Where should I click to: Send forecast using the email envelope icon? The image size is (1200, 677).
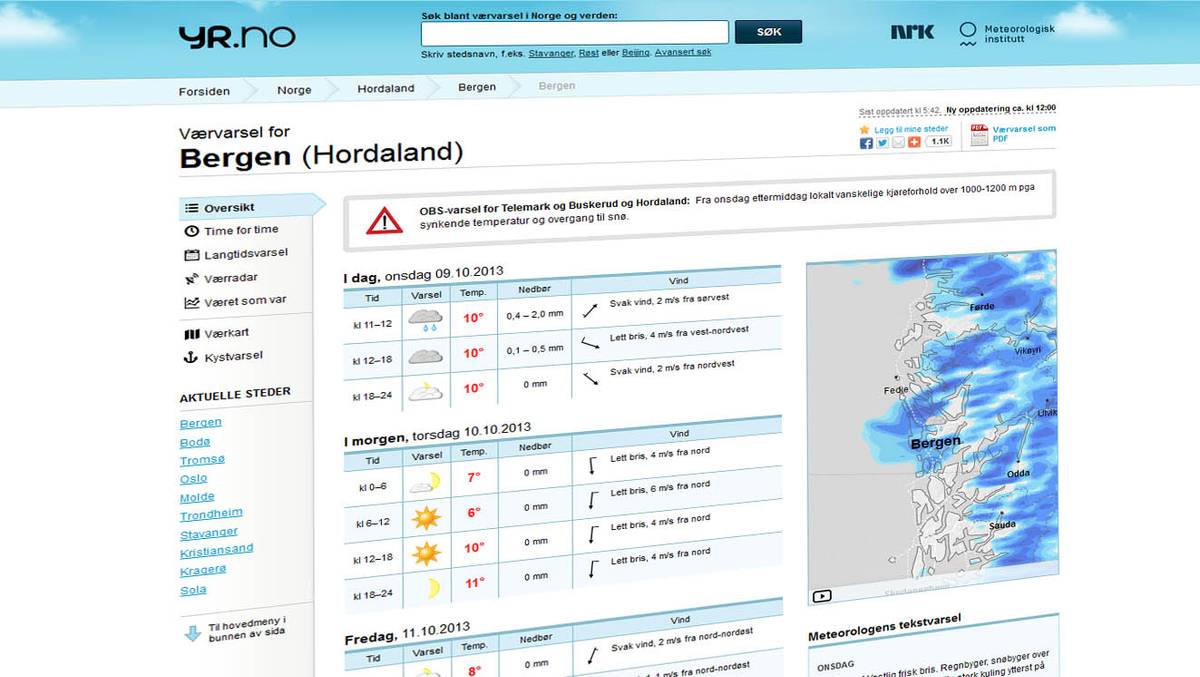tap(898, 143)
